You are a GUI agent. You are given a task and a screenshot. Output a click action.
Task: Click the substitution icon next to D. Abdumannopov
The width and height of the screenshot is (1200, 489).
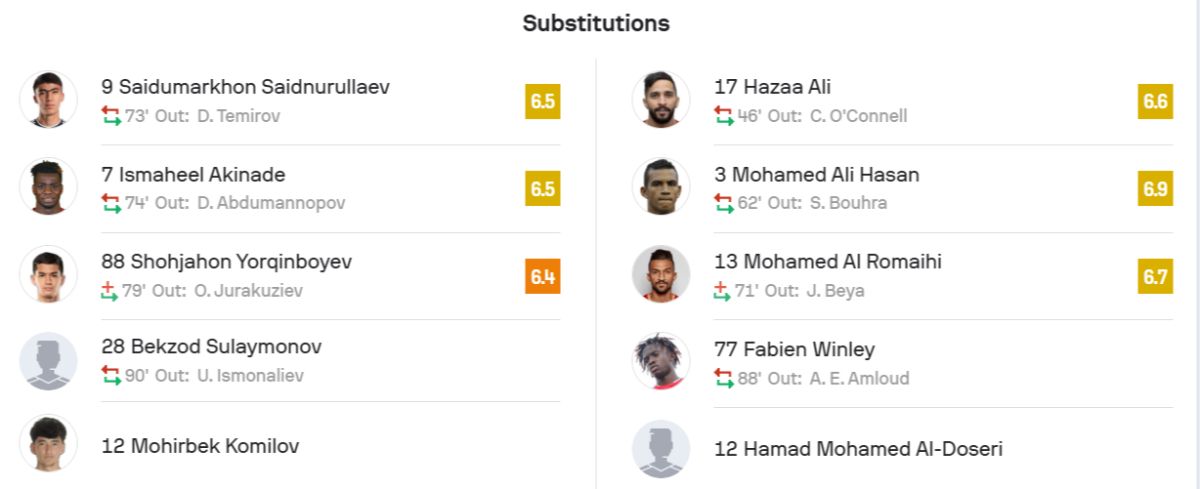tap(111, 203)
